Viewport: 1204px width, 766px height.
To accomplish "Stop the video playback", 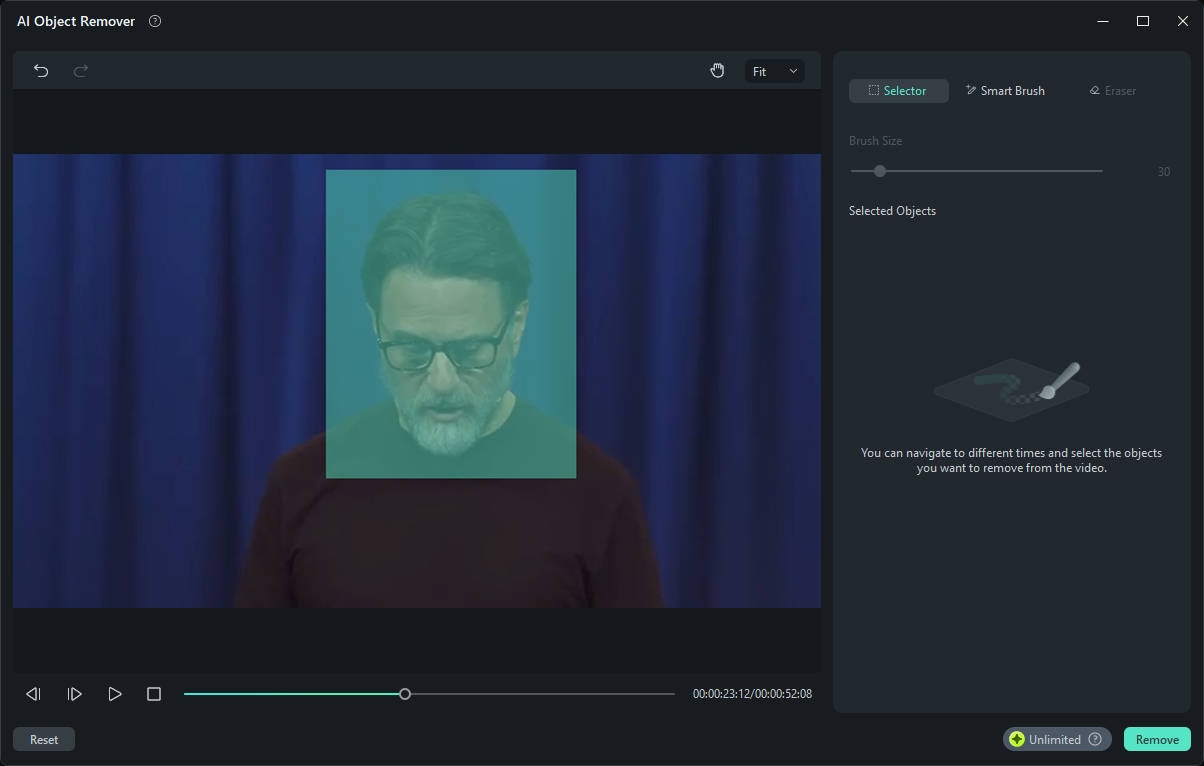I will click(154, 694).
